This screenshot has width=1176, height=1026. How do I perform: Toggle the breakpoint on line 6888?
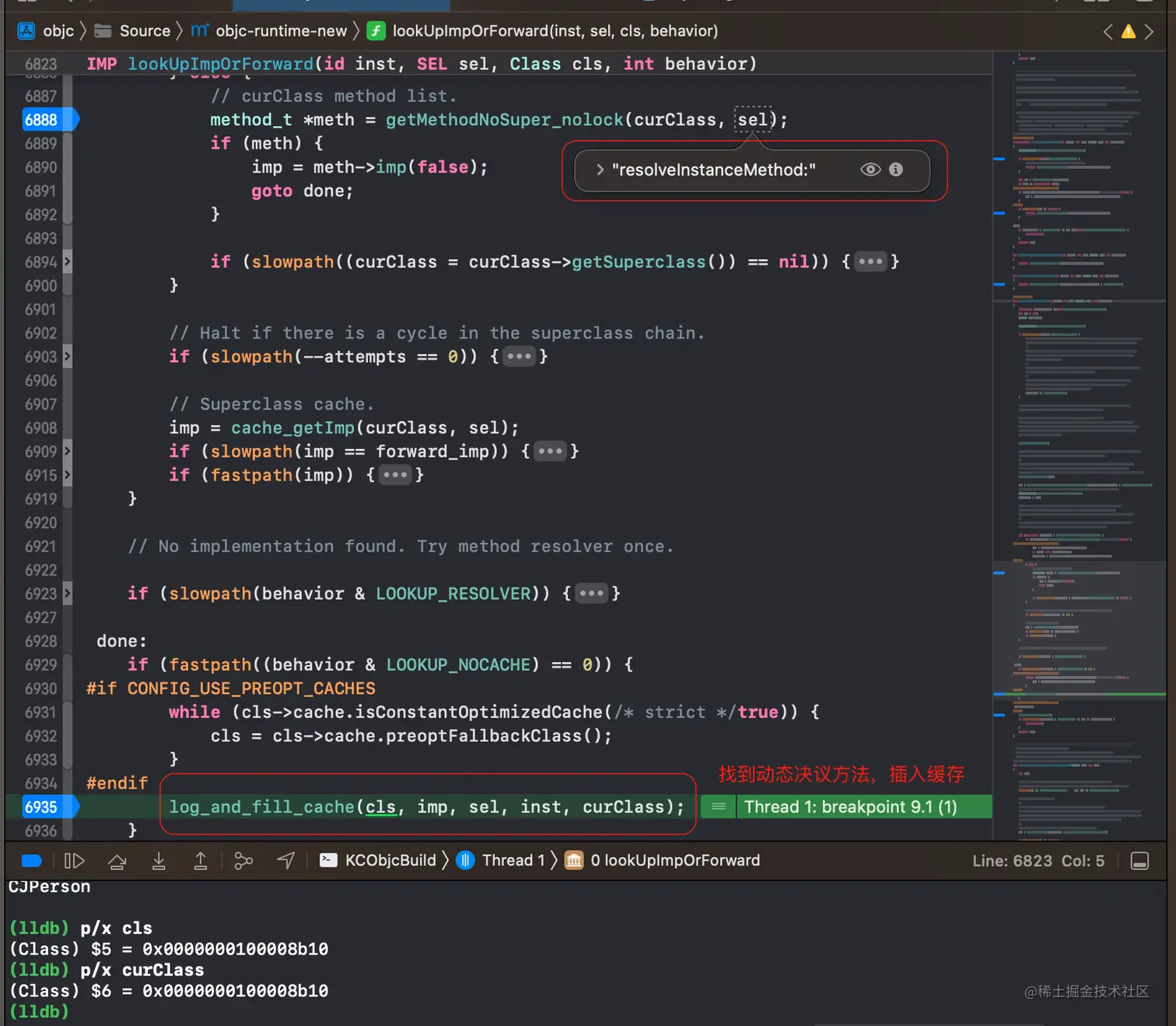pyautogui.click(x=50, y=120)
